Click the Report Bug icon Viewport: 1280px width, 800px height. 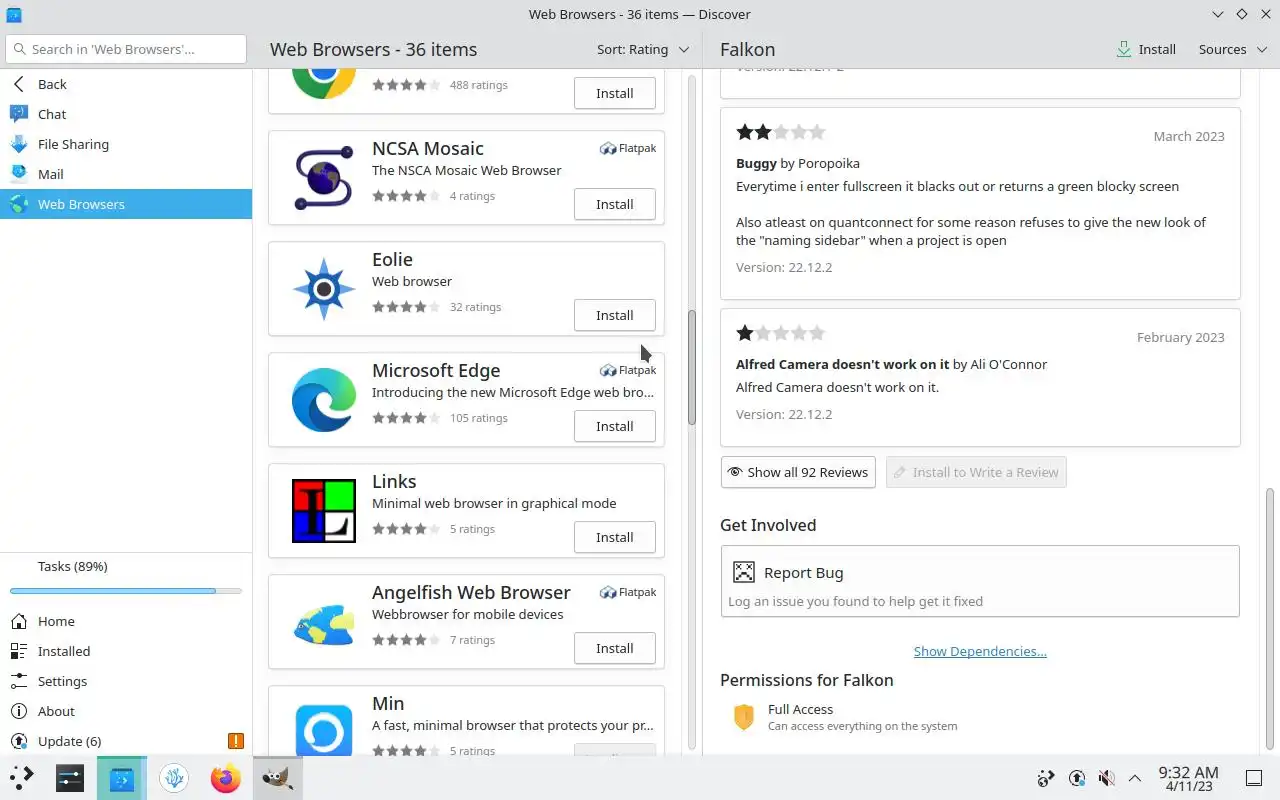coord(743,572)
